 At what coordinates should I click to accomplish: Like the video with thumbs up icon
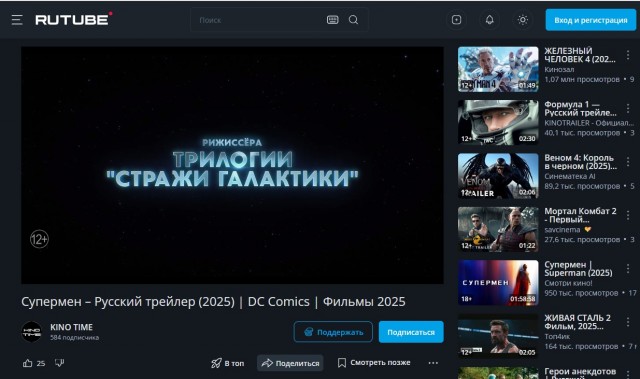[x=28, y=363]
